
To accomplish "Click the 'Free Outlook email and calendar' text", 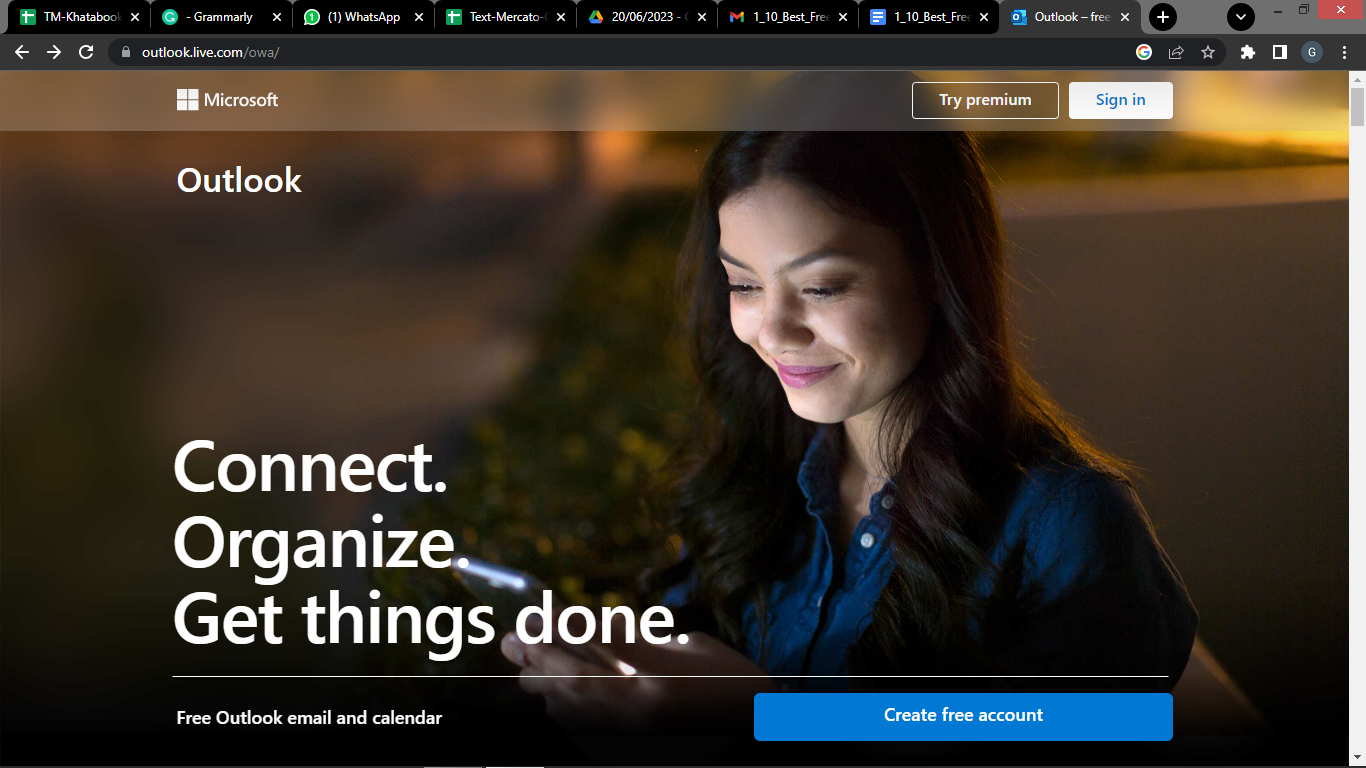I will tap(309, 718).
